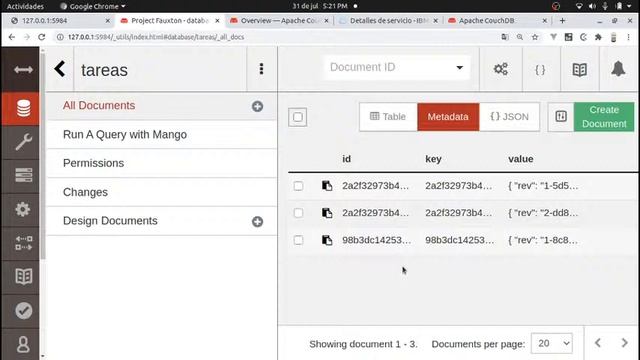The height and width of the screenshot is (360, 640).
Task: Open Chrome extensions puzzle icon
Action: pos(598,37)
